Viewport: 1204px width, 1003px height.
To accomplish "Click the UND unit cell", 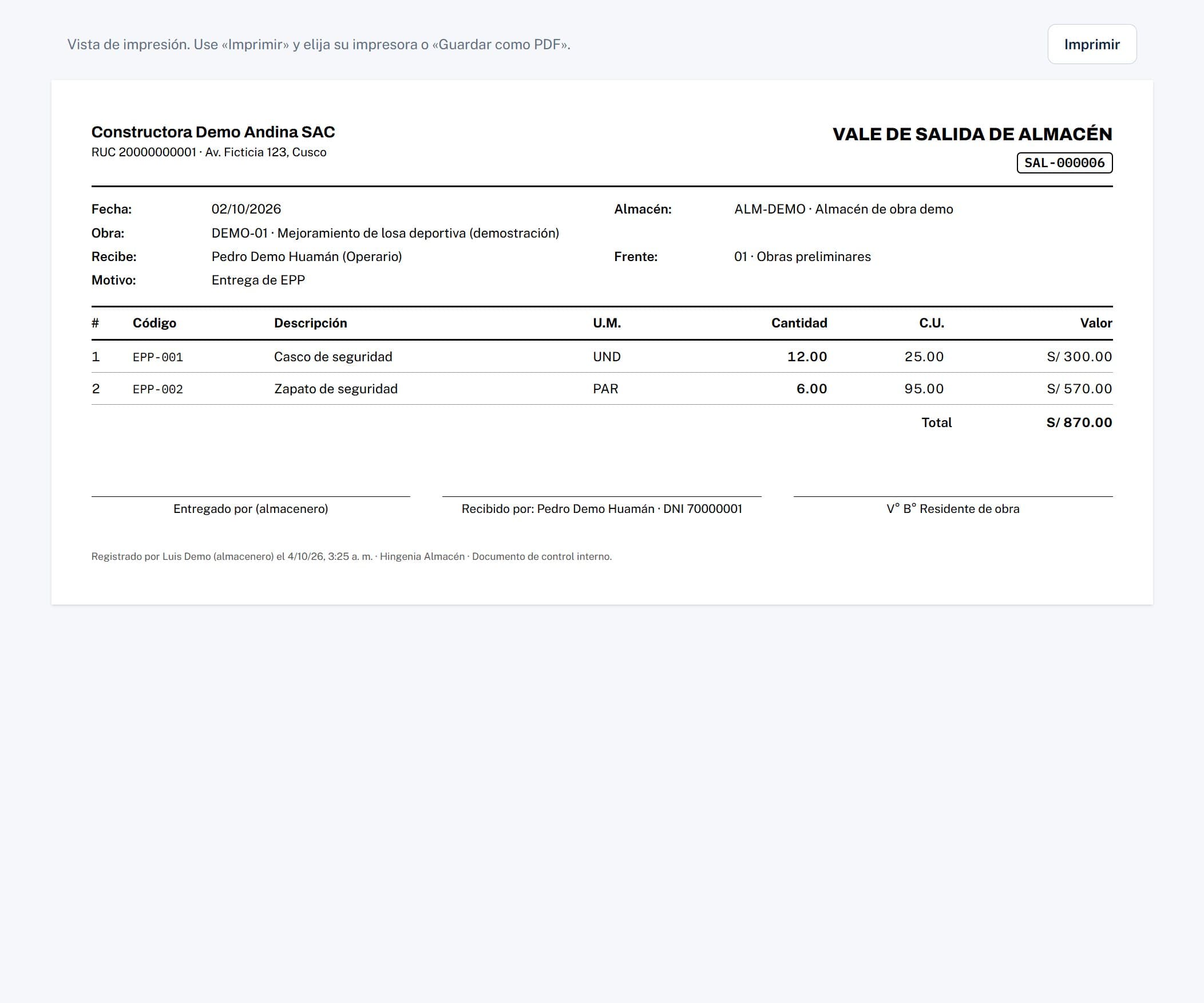I will [x=607, y=357].
